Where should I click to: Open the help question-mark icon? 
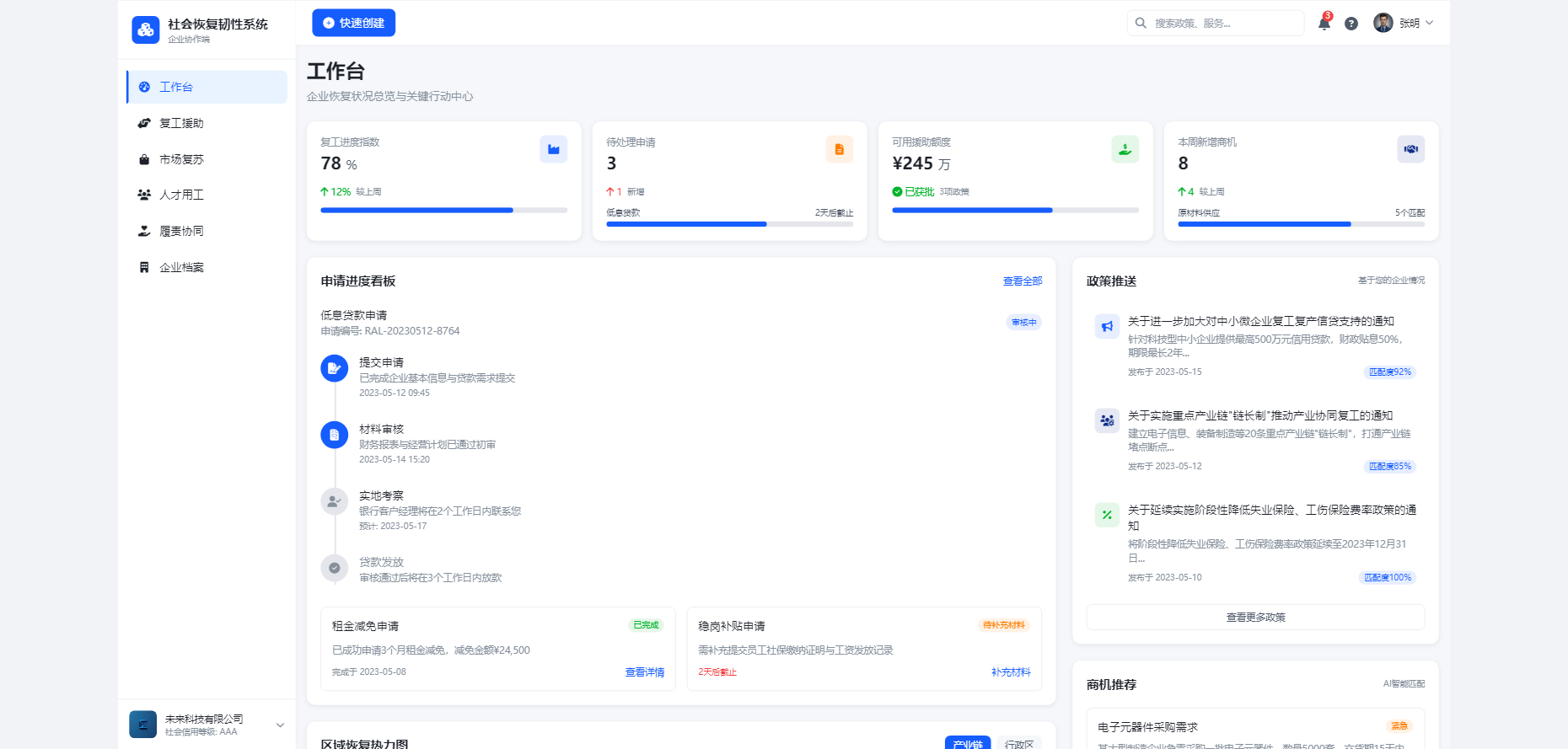(x=1351, y=24)
